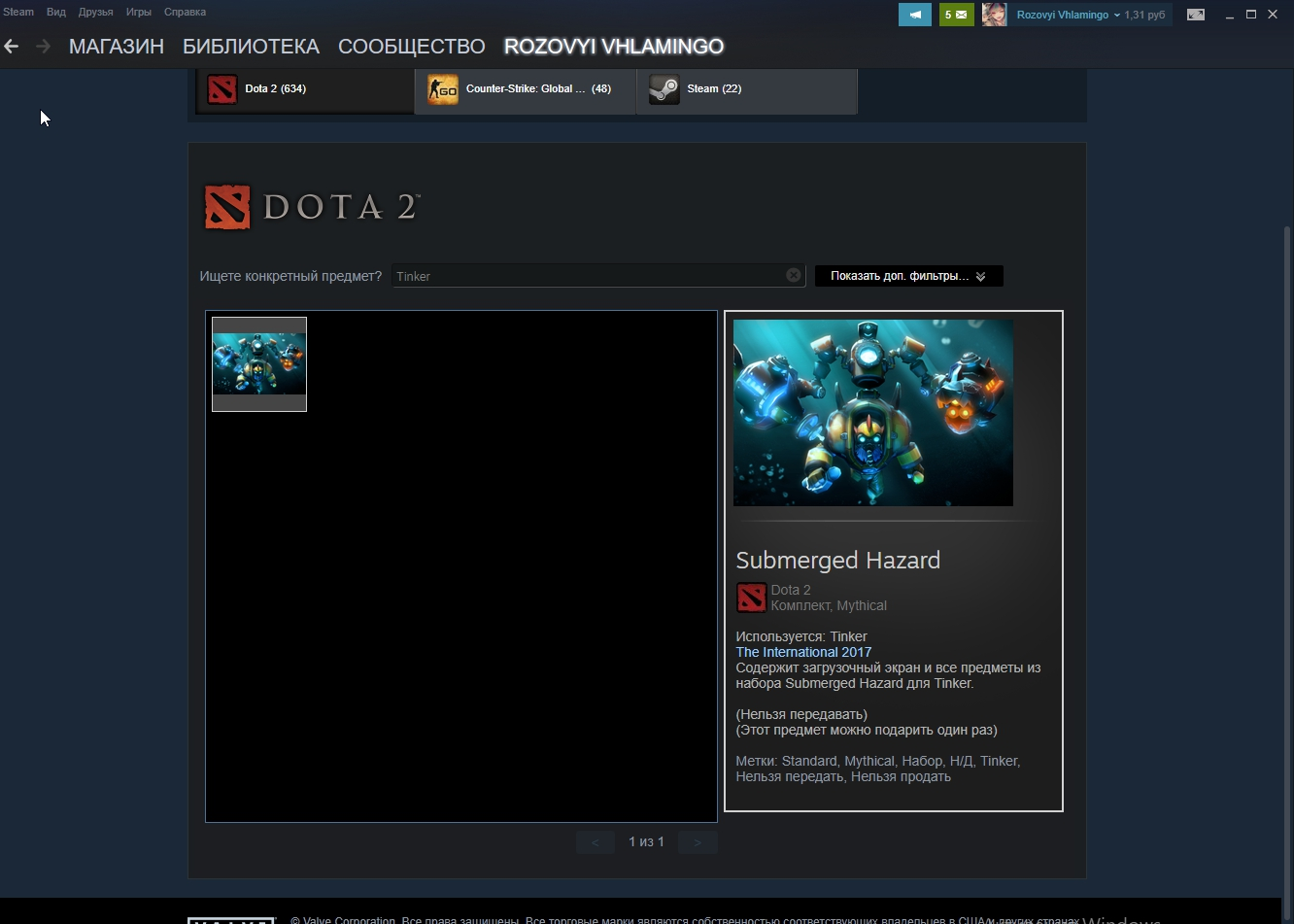Click the large Dota 2 logo

[311, 206]
